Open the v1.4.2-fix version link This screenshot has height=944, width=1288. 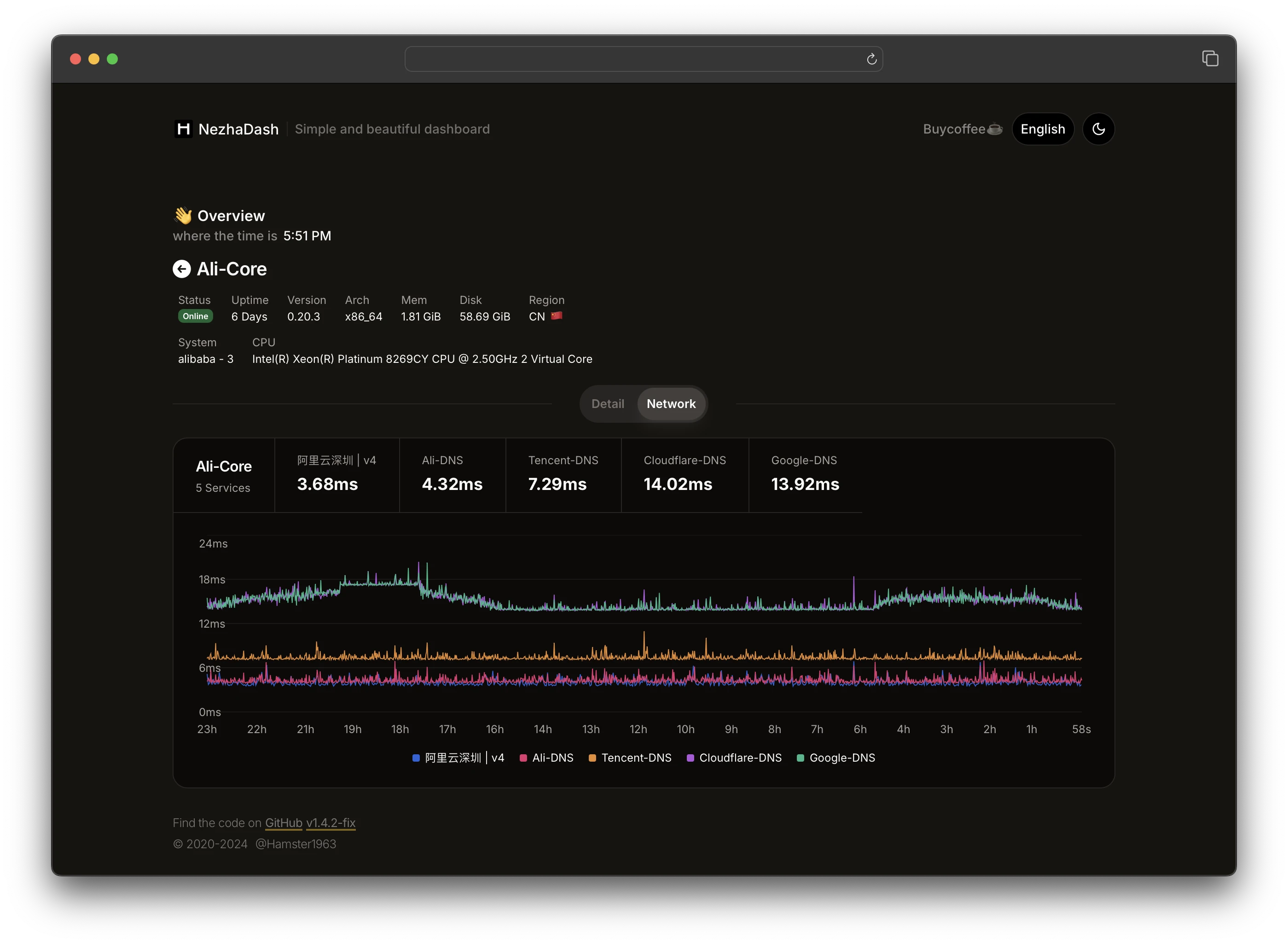331,823
